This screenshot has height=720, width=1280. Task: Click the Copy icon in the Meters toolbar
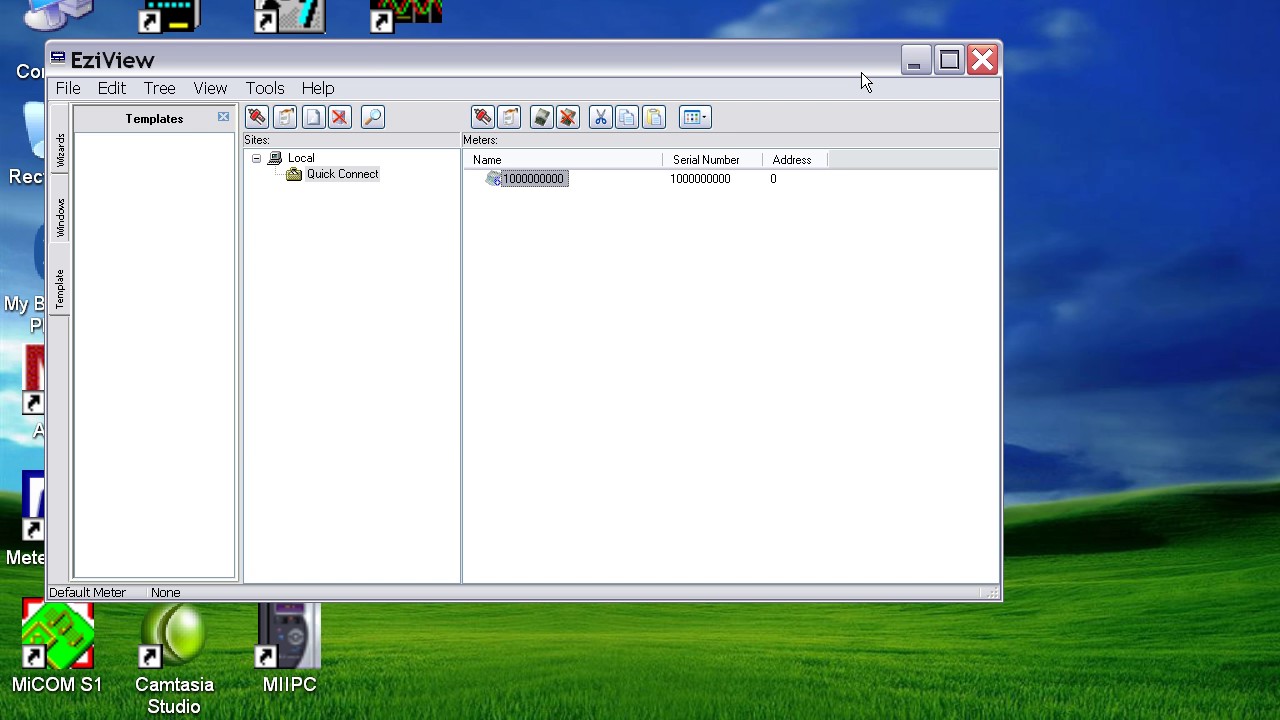[x=627, y=117]
